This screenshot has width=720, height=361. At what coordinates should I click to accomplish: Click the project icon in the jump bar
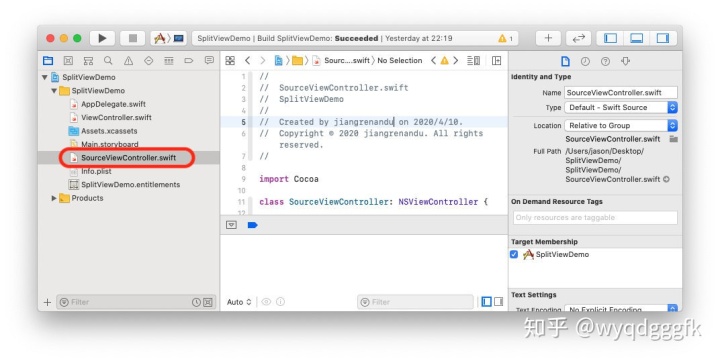[278, 61]
